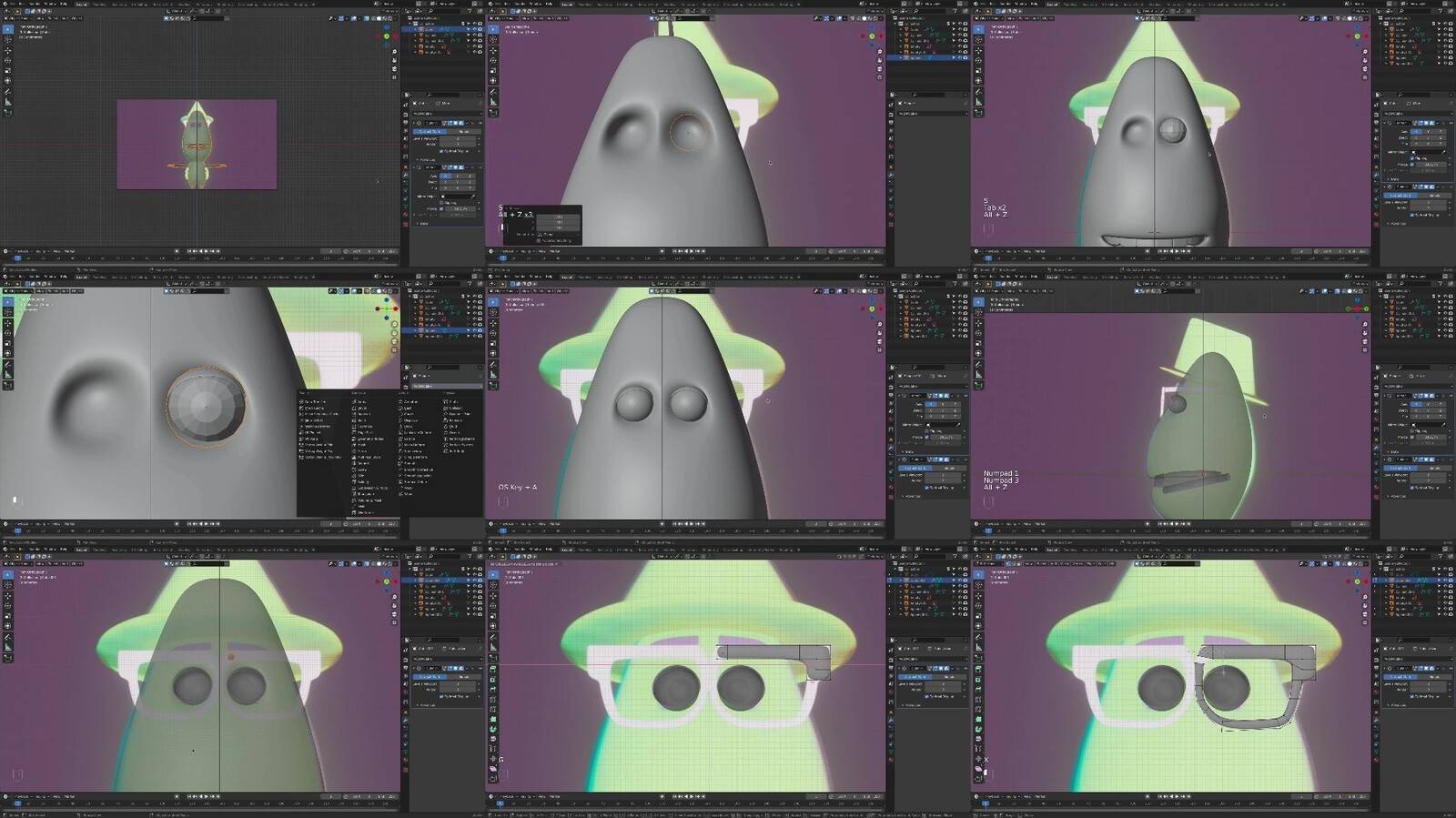Viewport: 1456px width, 818px height.
Task: Collapse mirror modifier panel in zoomed-out full-character view
Action: [414, 167]
